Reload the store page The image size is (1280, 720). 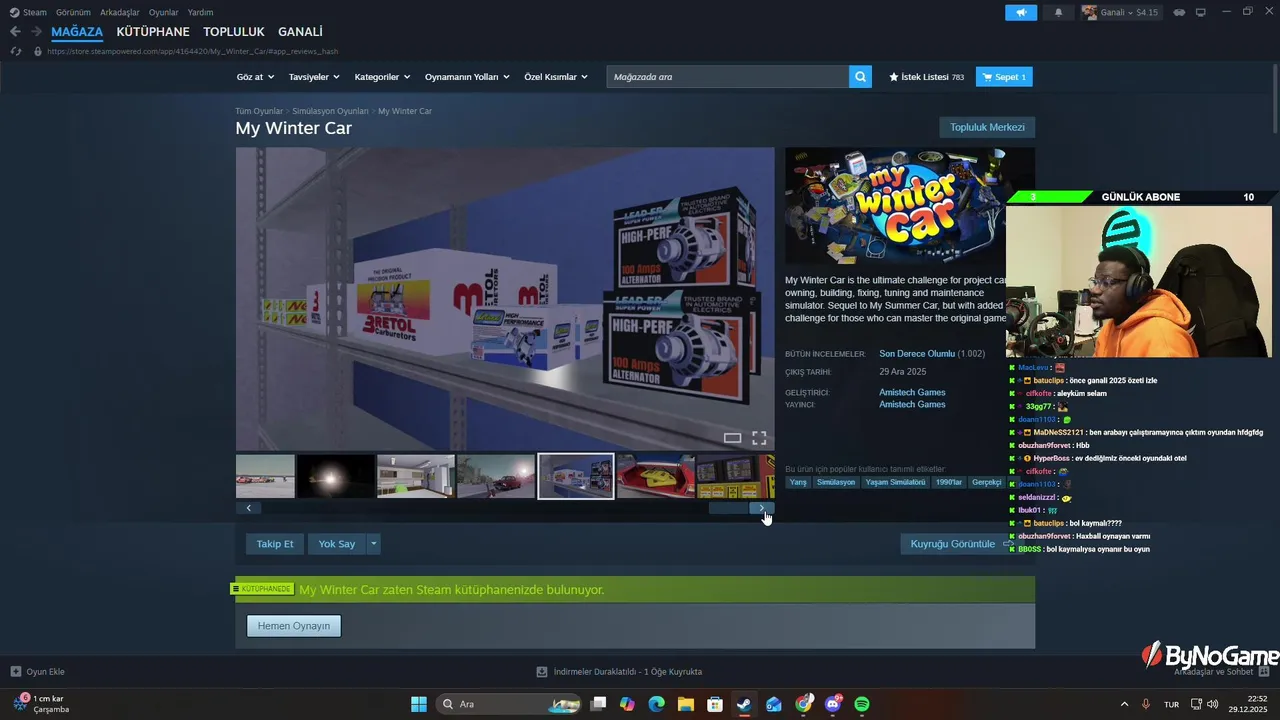coord(15,51)
